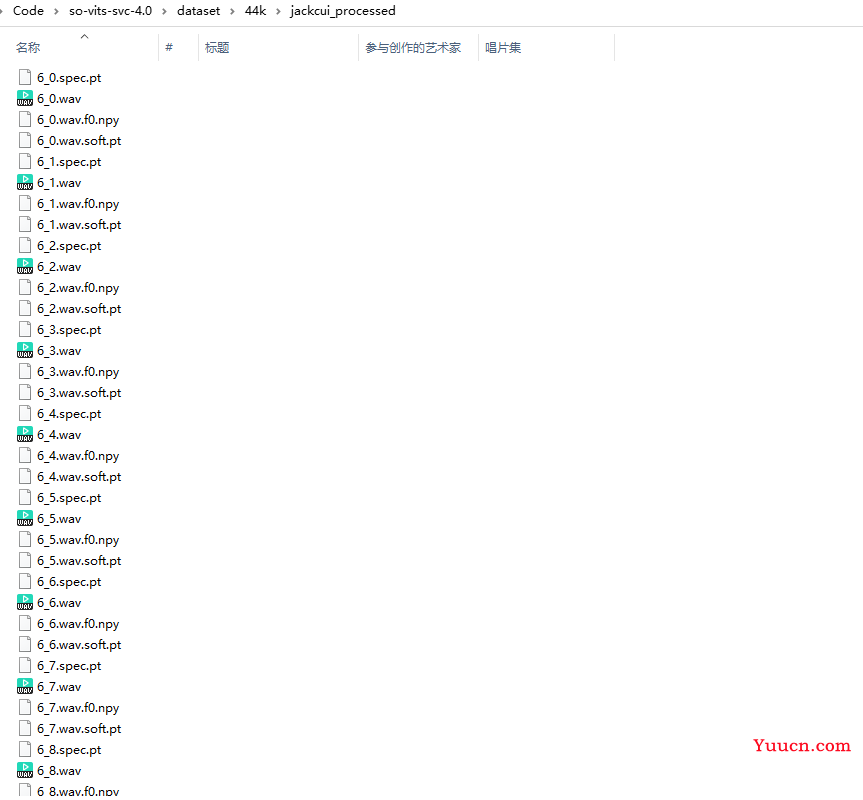Select the file named 6_5.spec.pt

(x=69, y=498)
